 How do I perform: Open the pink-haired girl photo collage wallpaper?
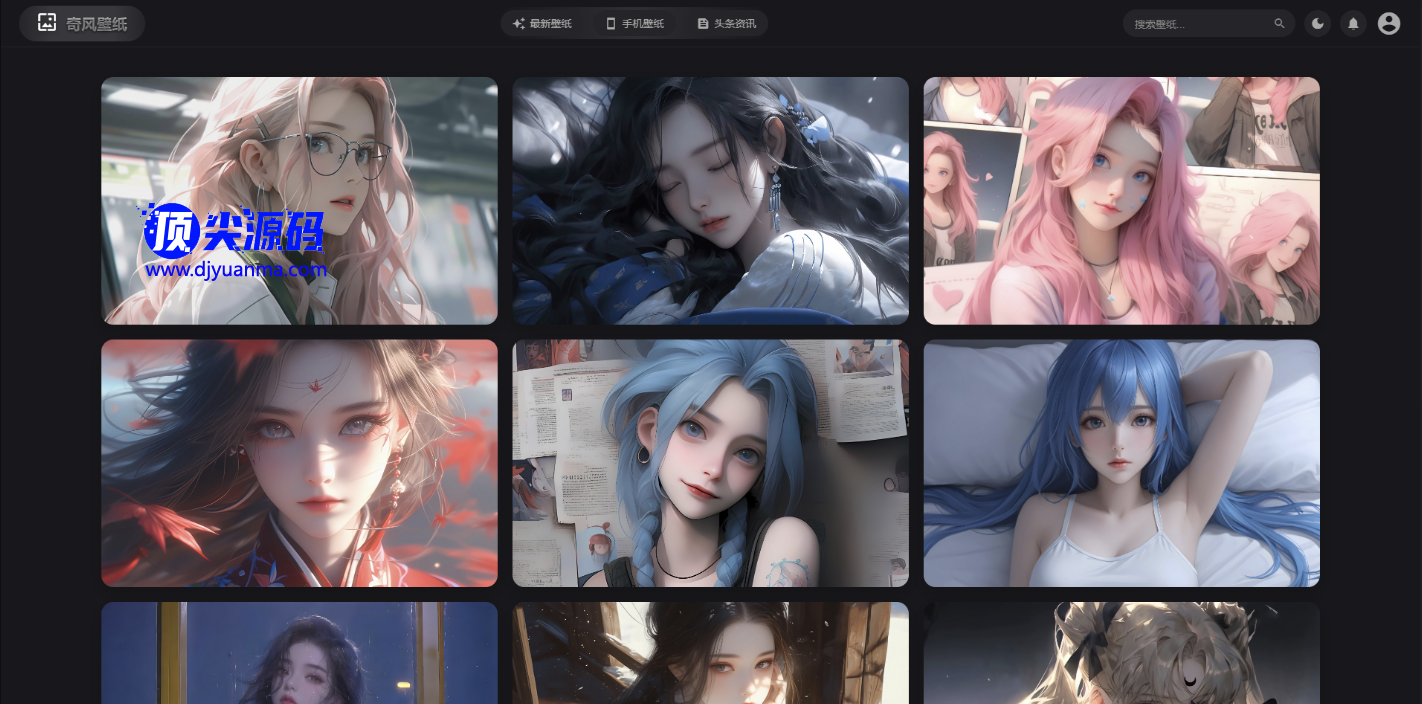click(x=1121, y=200)
